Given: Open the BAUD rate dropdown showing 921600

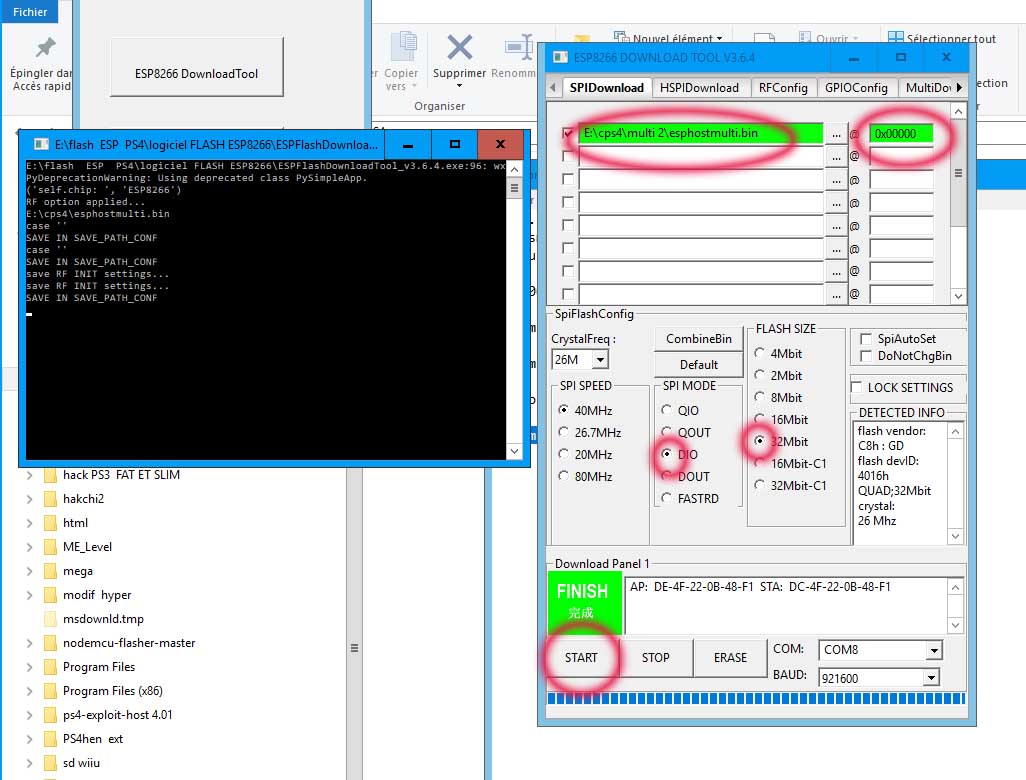Looking at the screenshot, I should 931,678.
